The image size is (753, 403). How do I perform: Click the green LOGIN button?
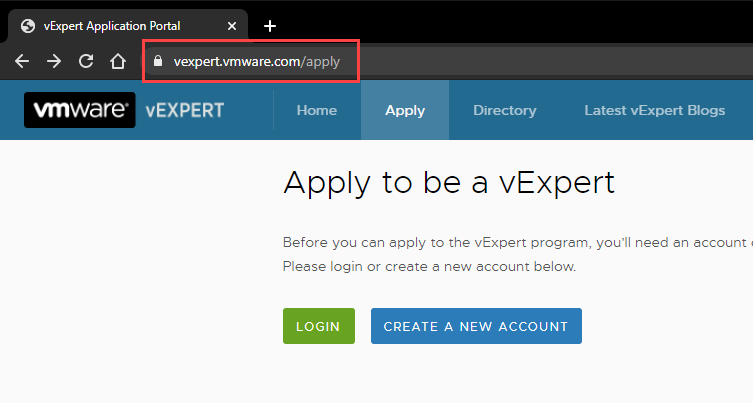(319, 326)
